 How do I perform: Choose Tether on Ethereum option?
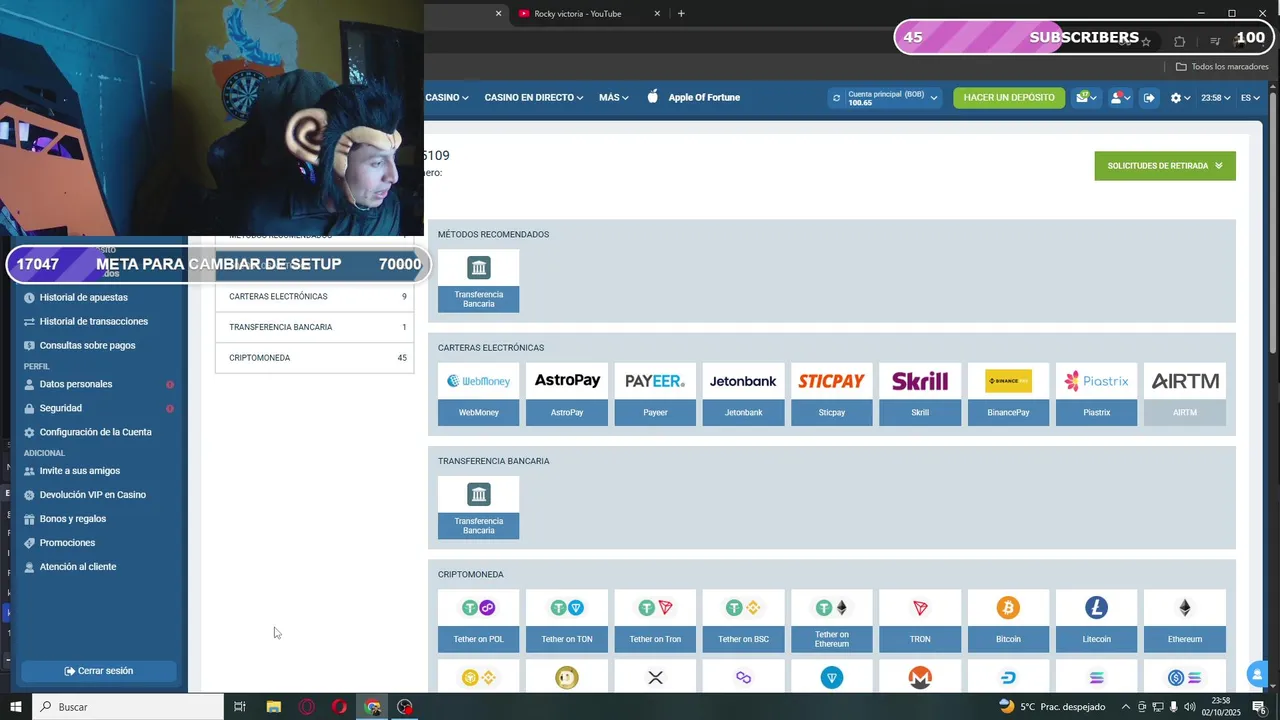coord(831,621)
